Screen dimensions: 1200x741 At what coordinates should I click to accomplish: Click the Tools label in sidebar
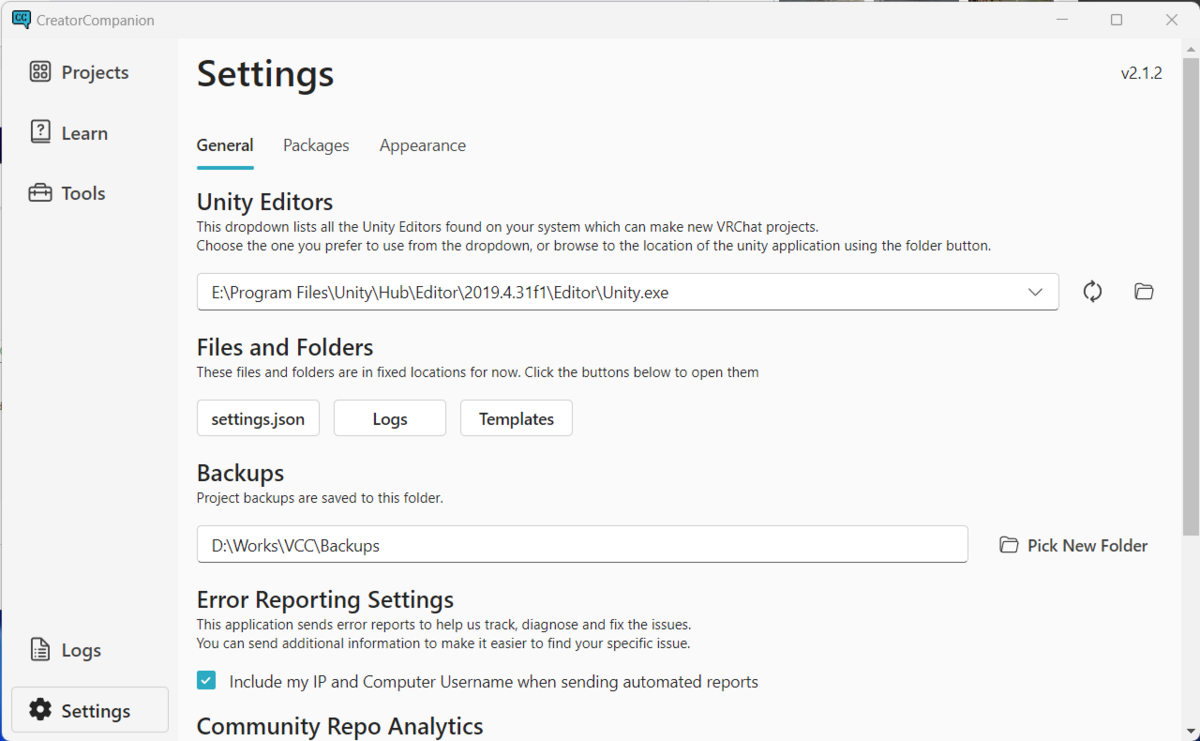click(x=83, y=193)
